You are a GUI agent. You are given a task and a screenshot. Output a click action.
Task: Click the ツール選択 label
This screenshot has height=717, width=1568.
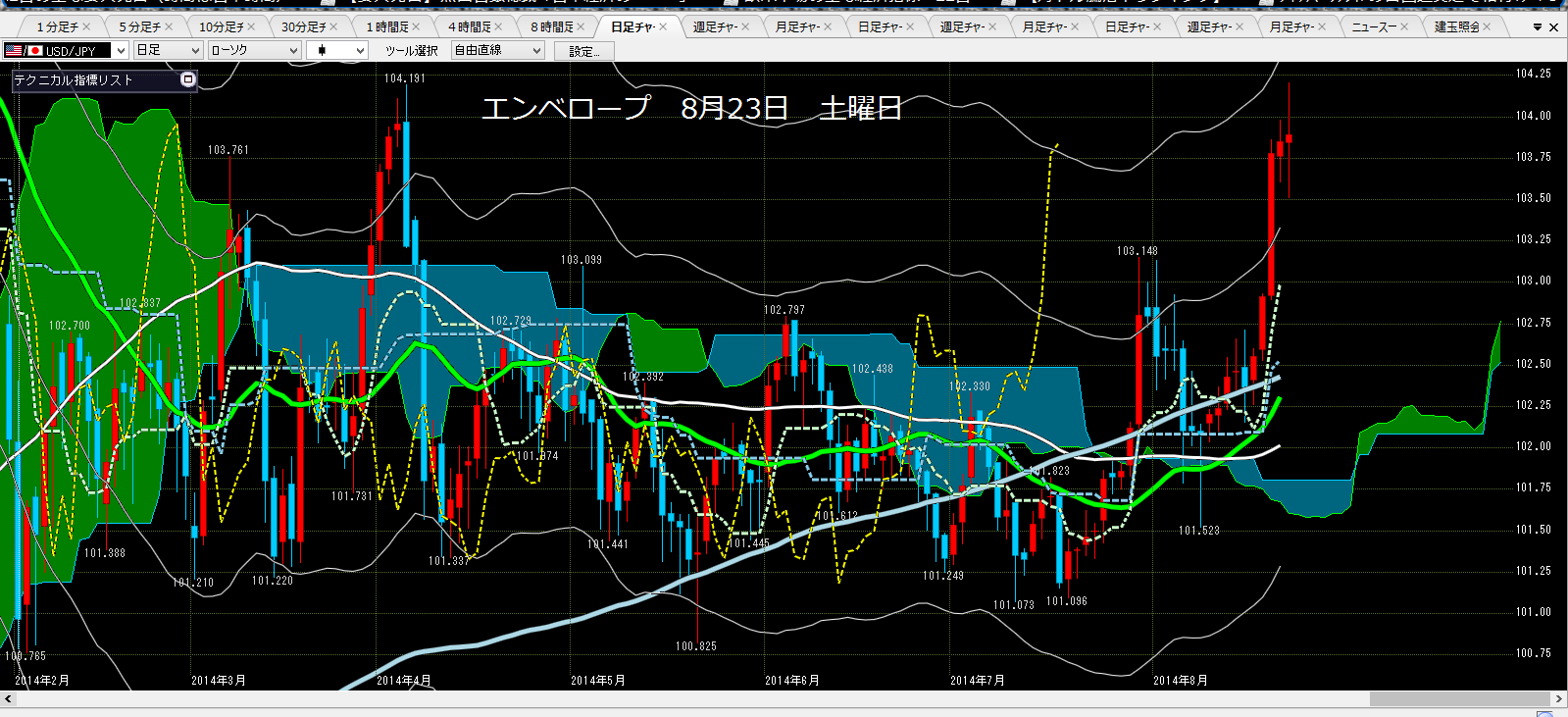point(411,51)
